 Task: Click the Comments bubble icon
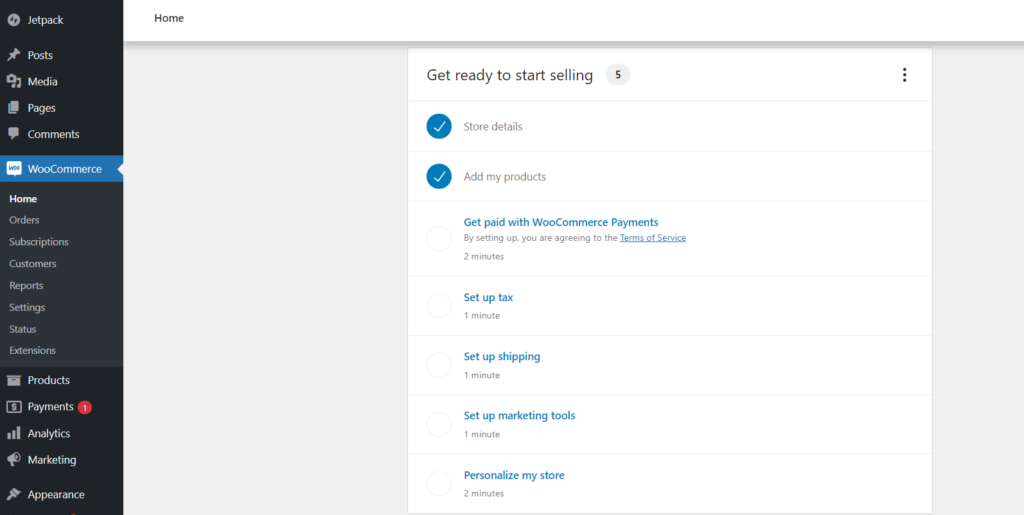click(13, 134)
